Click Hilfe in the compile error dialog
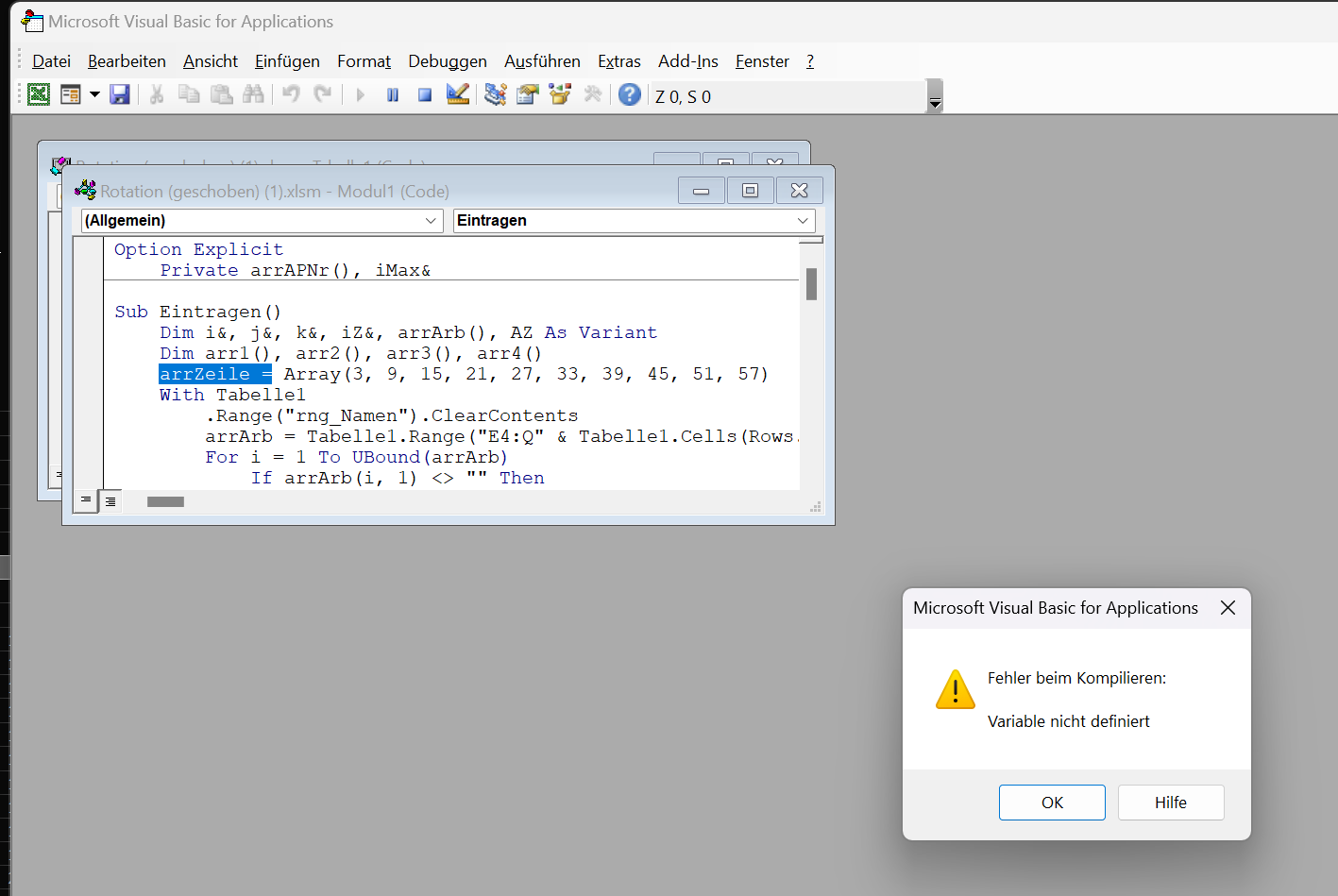1338x896 pixels. coord(1171,803)
